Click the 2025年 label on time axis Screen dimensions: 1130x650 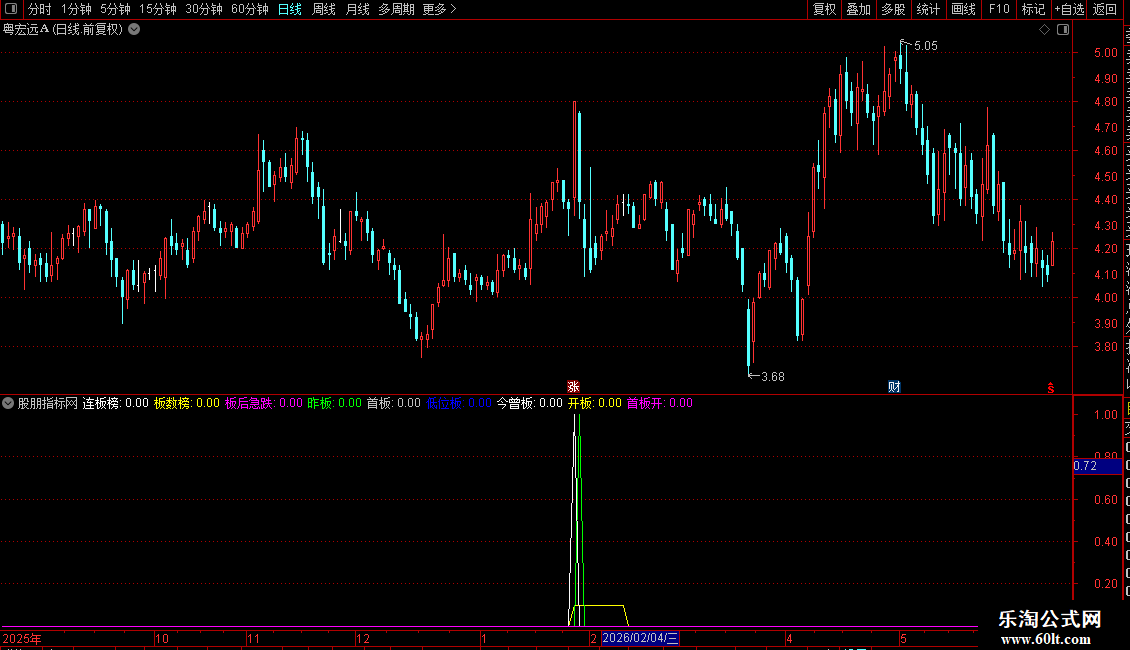tap(22, 638)
